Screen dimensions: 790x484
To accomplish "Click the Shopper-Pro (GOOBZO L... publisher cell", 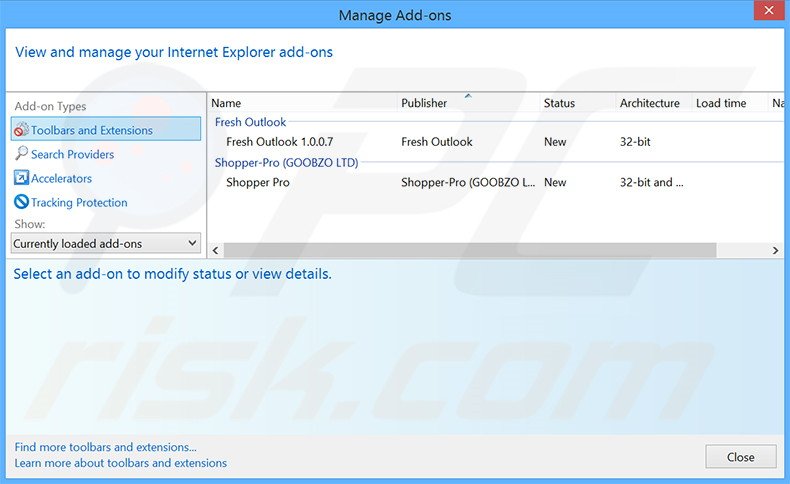I will pyautogui.click(x=468, y=182).
